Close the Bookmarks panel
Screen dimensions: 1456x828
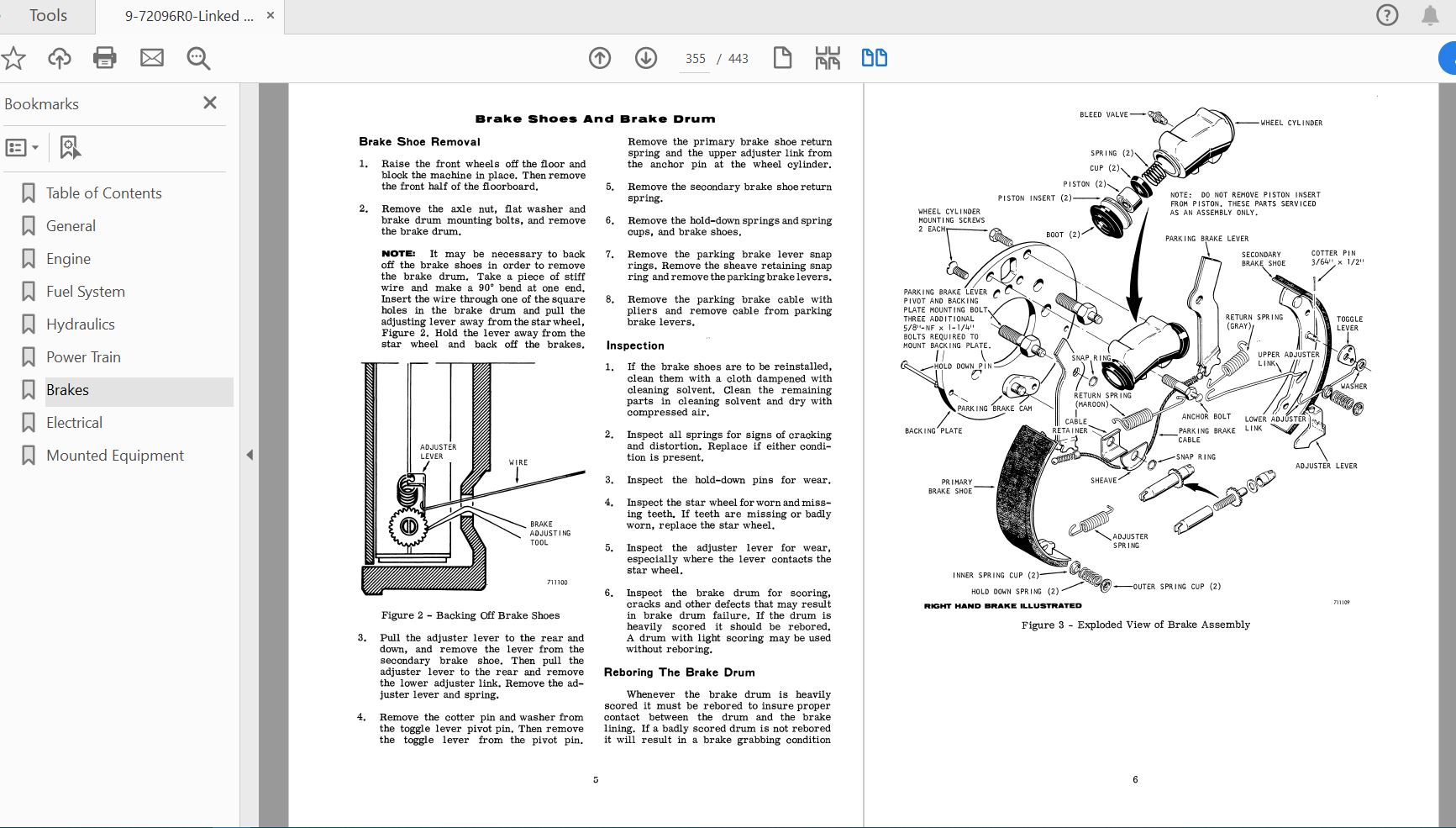click(210, 103)
